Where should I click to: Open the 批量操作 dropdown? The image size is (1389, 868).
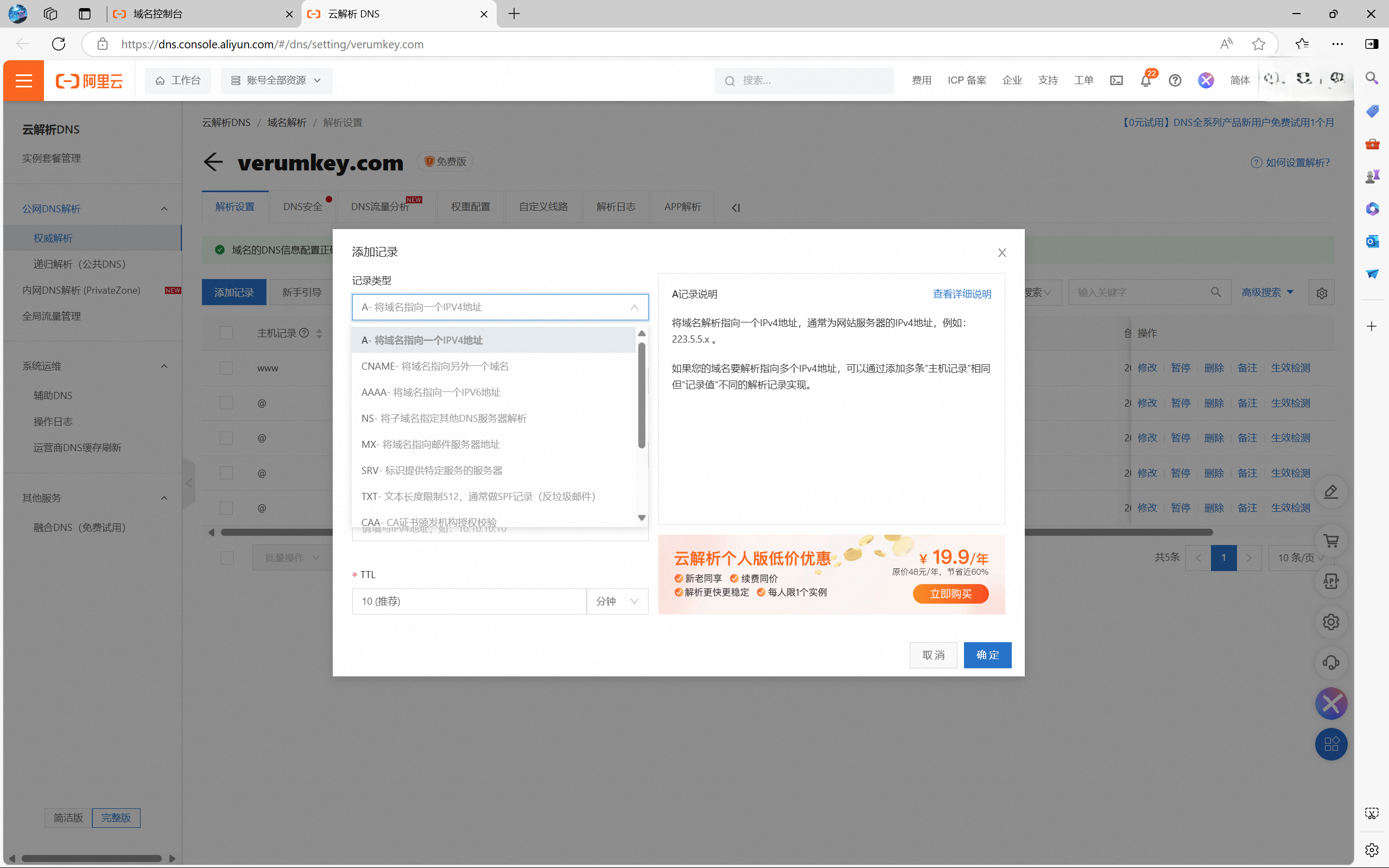point(291,558)
